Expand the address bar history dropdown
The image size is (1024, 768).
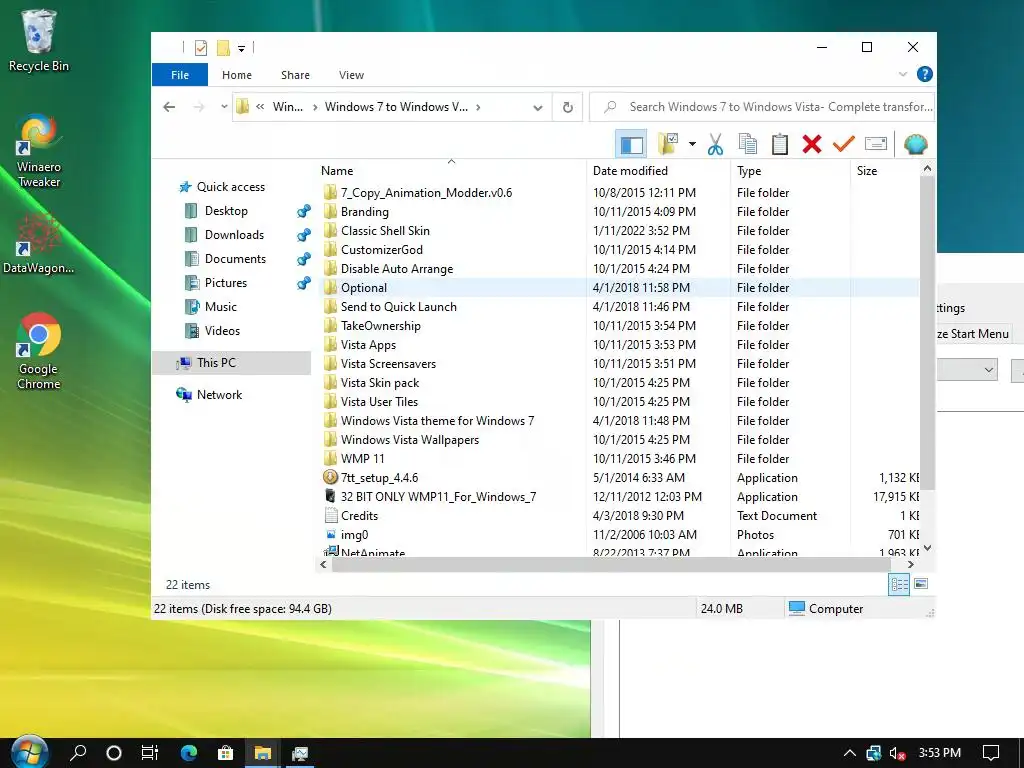click(537, 108)
